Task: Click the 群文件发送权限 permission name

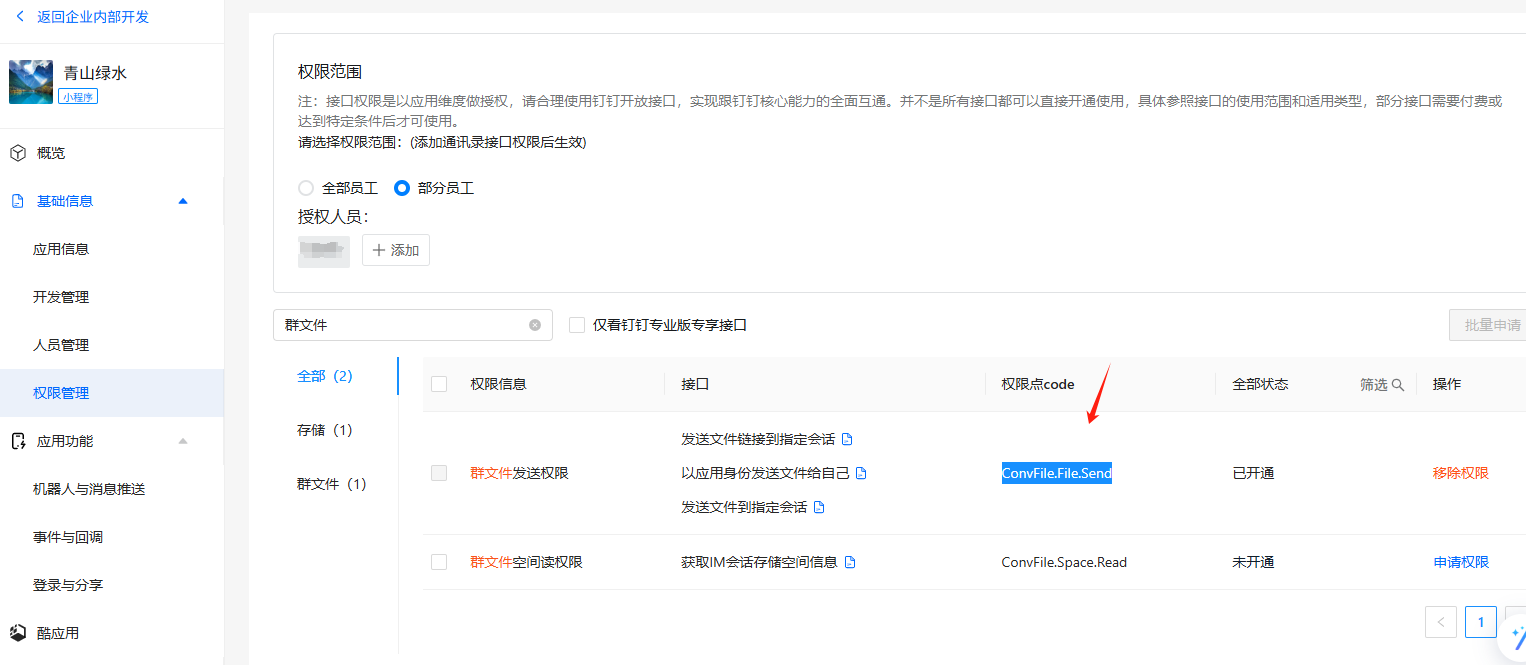Action: pos(519,473)
